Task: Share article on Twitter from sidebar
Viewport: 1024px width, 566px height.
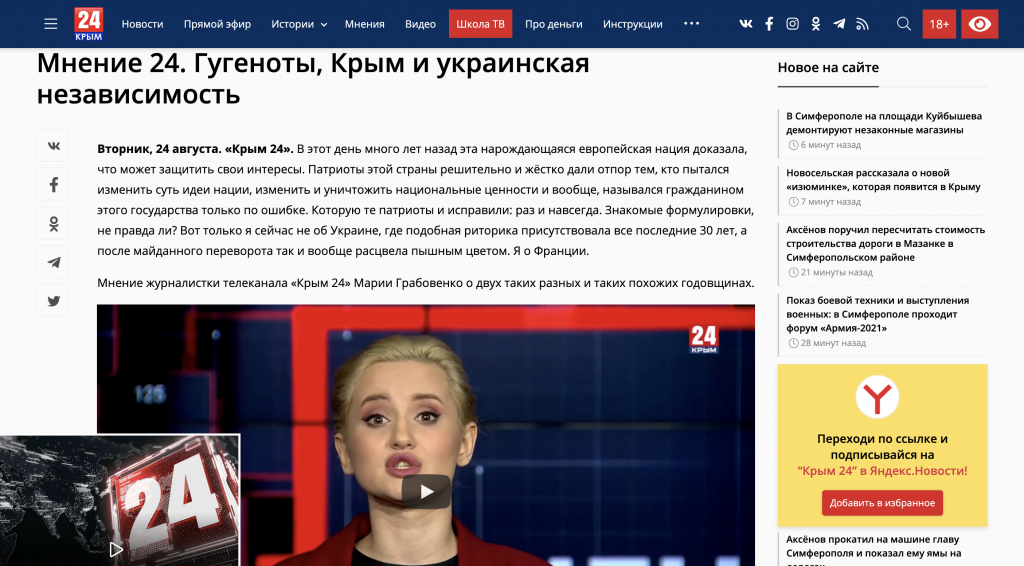Action: point(54,301)
